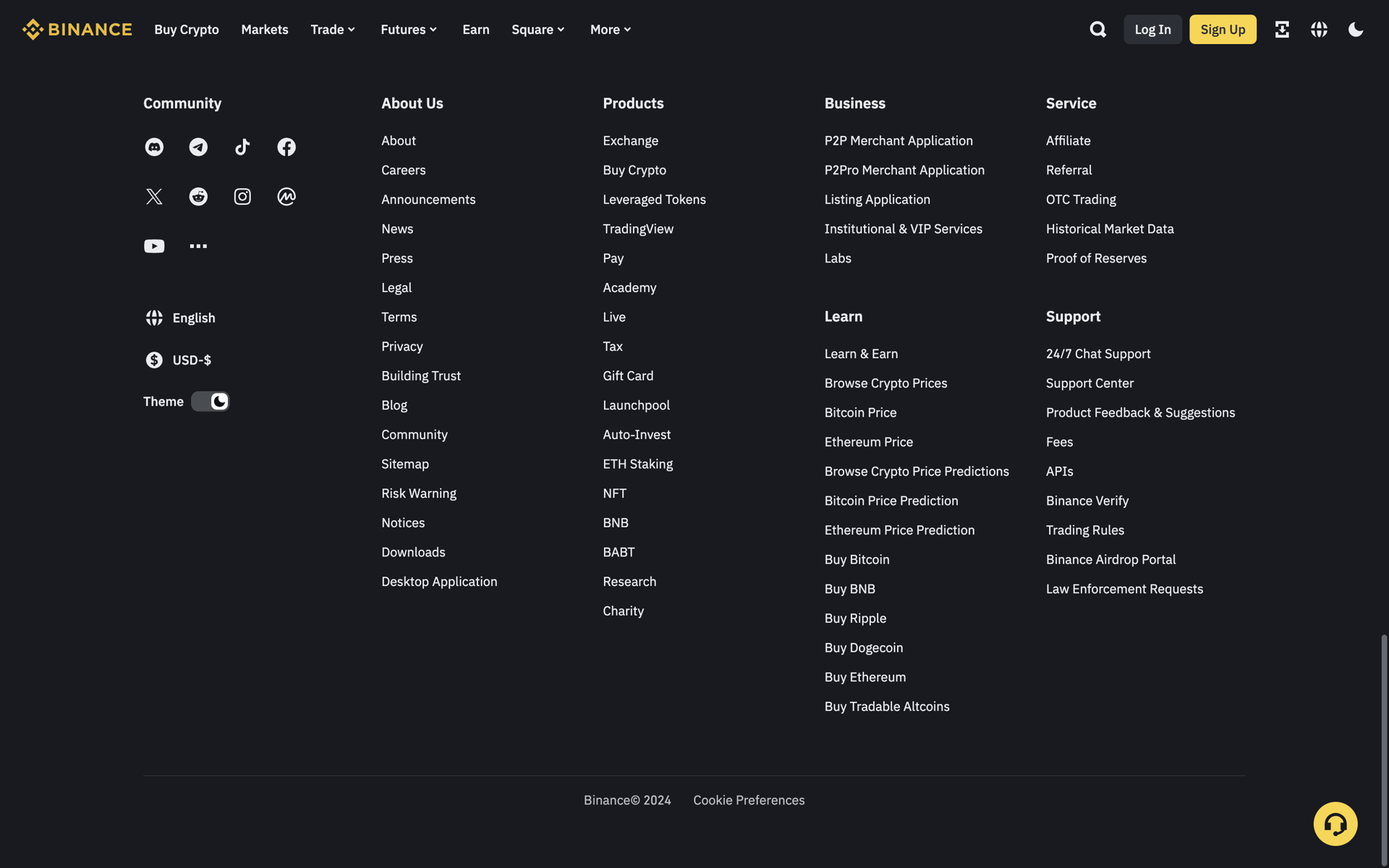Image resolution: width=1389 pixels, height=868 pixels.
Task: Open Binance Airdrop Portal link
Action: pos(1110,560)
